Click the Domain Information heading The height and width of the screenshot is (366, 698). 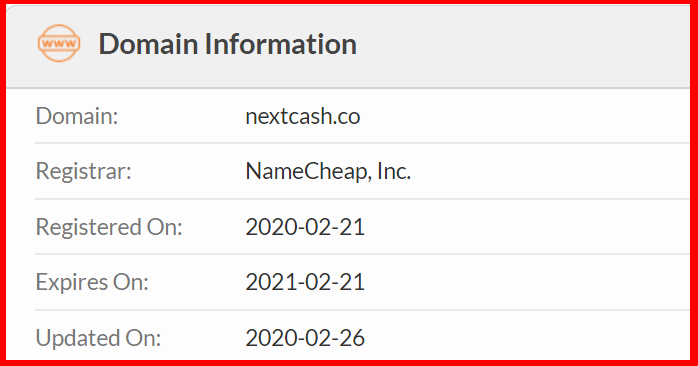(x=227, y=44)
